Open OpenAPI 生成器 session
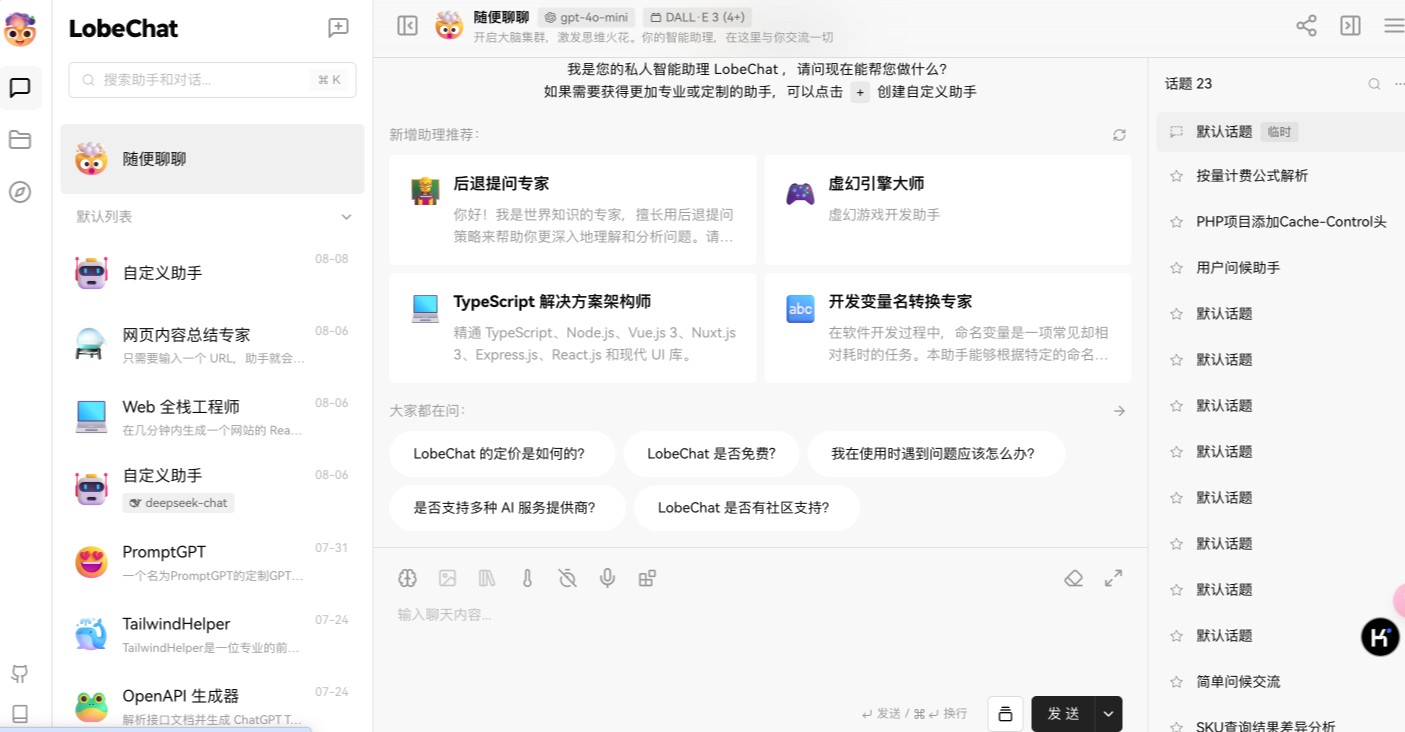 (212, 706)
